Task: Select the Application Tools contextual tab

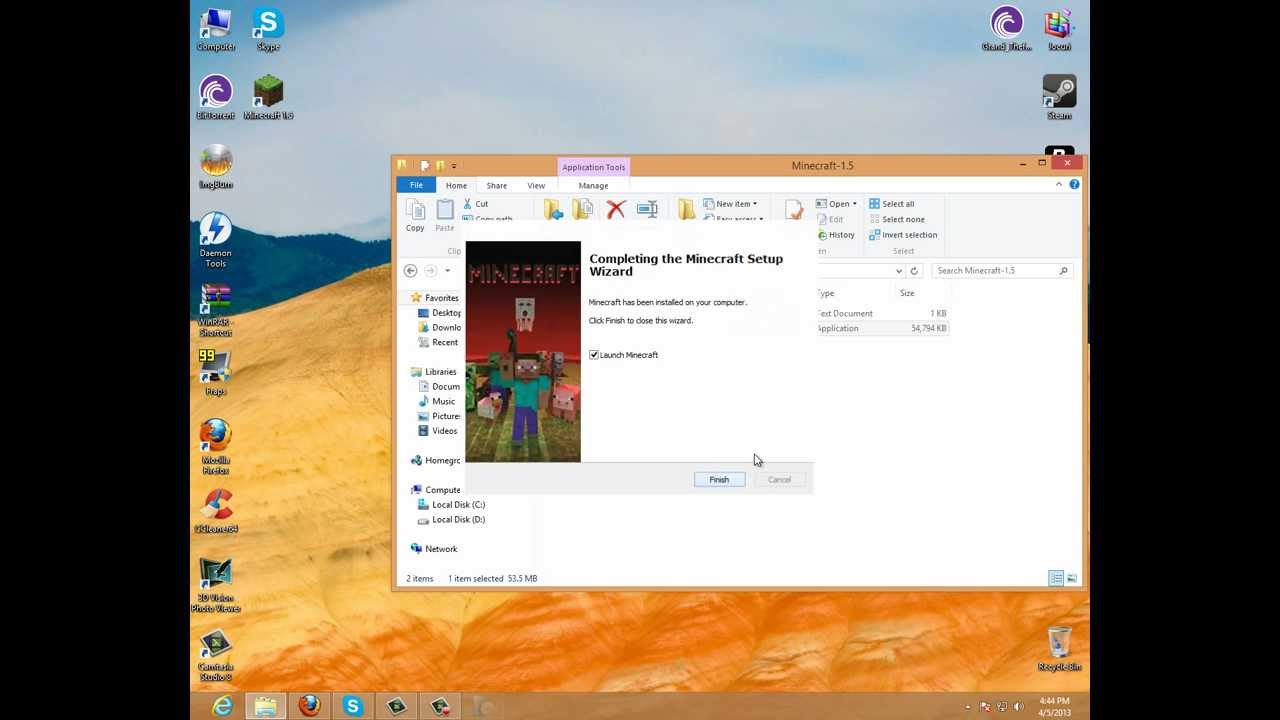Action: coord(593,167)
